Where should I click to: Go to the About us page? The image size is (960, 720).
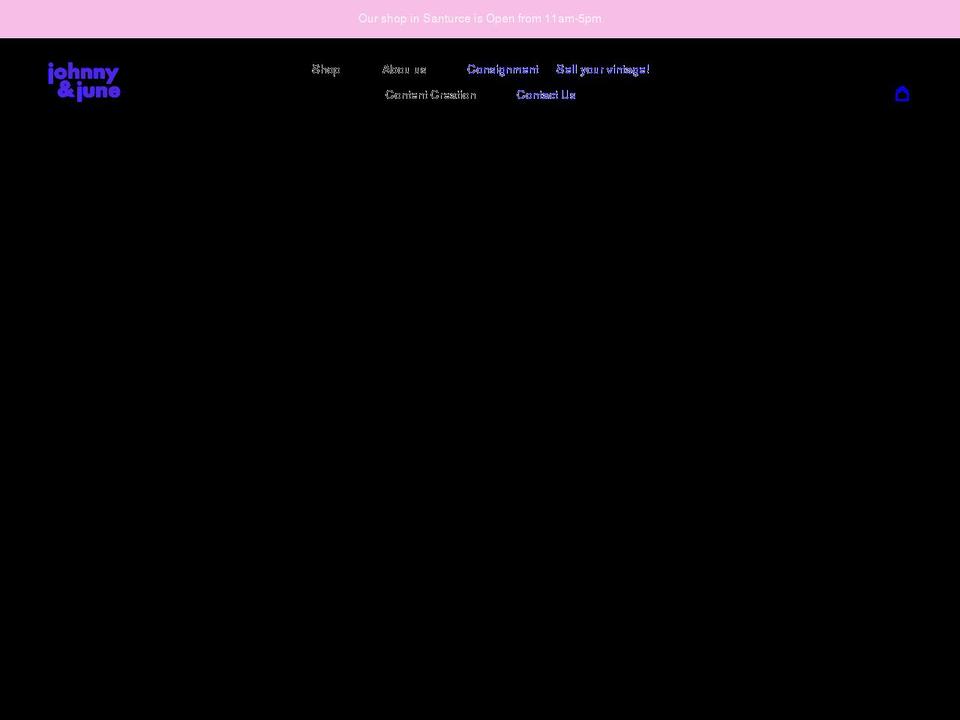pos(404,69)
